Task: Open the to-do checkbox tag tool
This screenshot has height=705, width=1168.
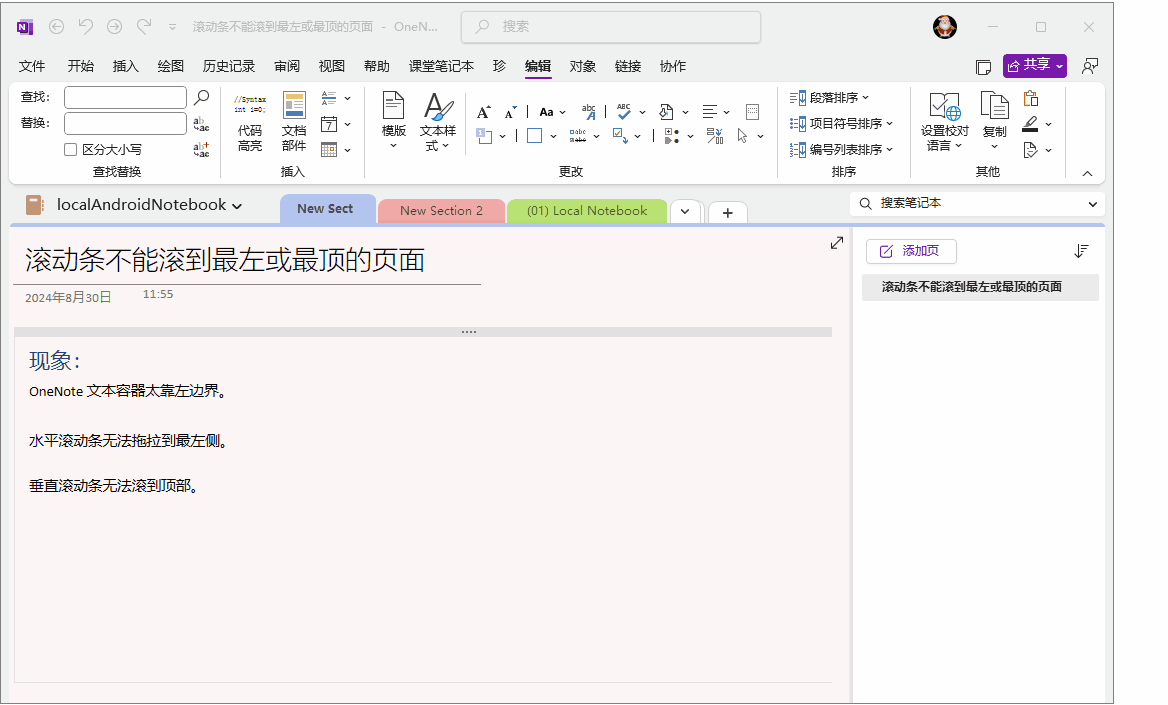Action: [x=619, y=136]
